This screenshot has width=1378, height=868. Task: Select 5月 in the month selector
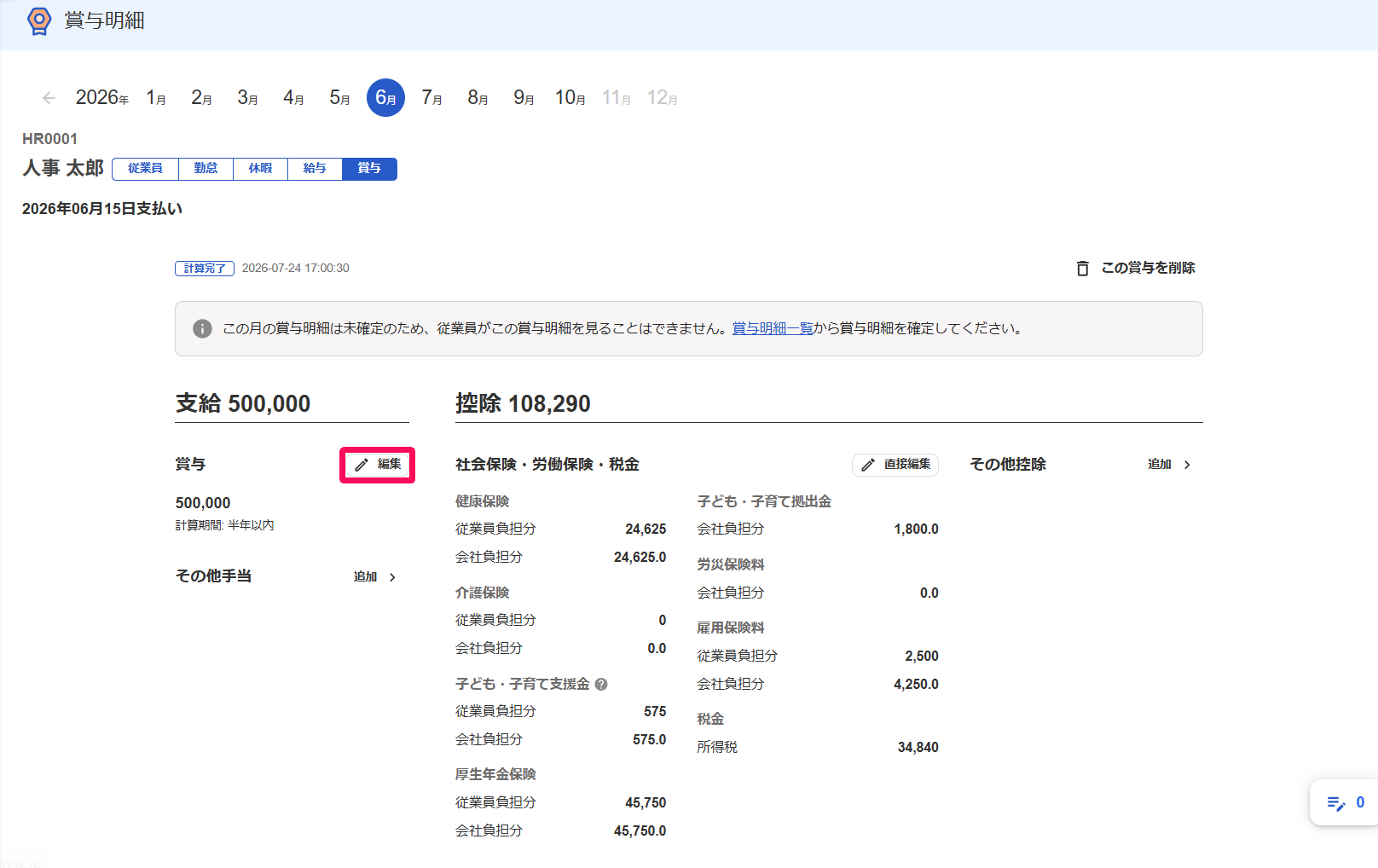click(x=339, y=98)
